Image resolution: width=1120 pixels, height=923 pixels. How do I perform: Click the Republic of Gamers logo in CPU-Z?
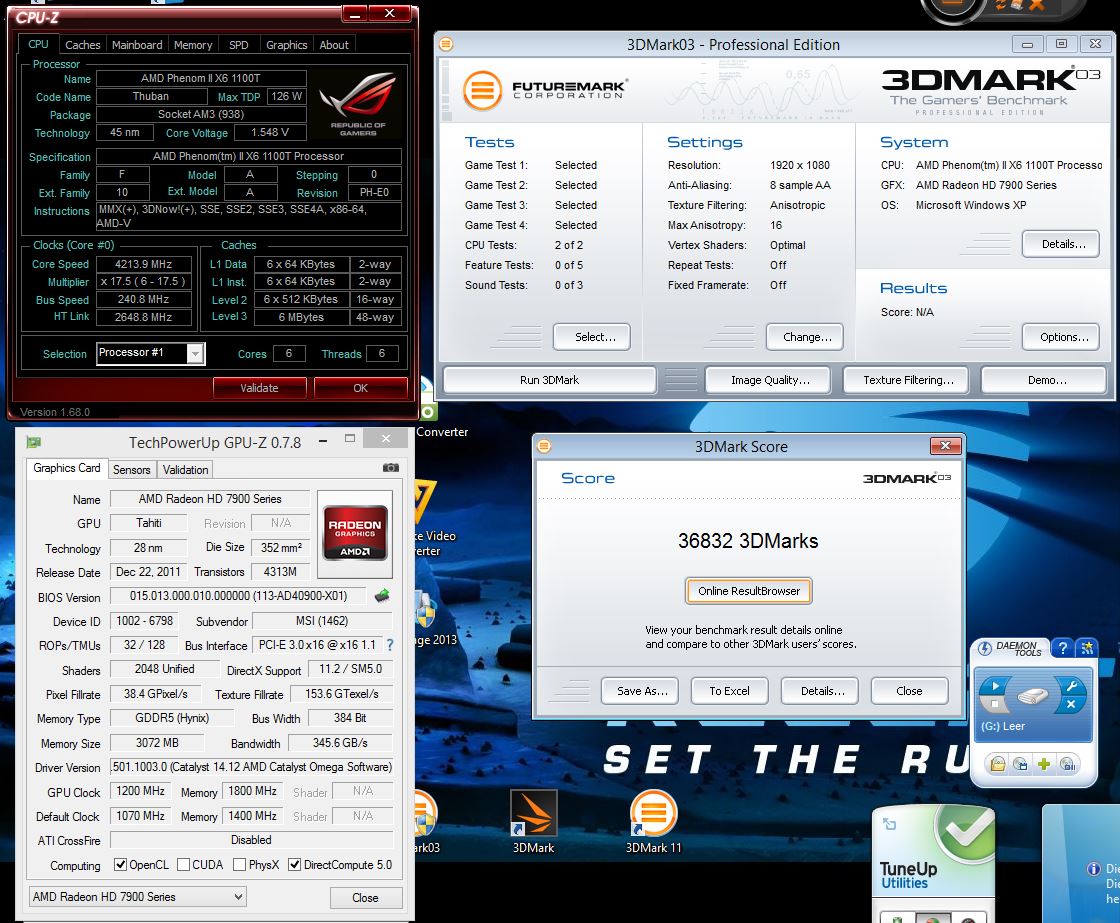pos(358,104)
